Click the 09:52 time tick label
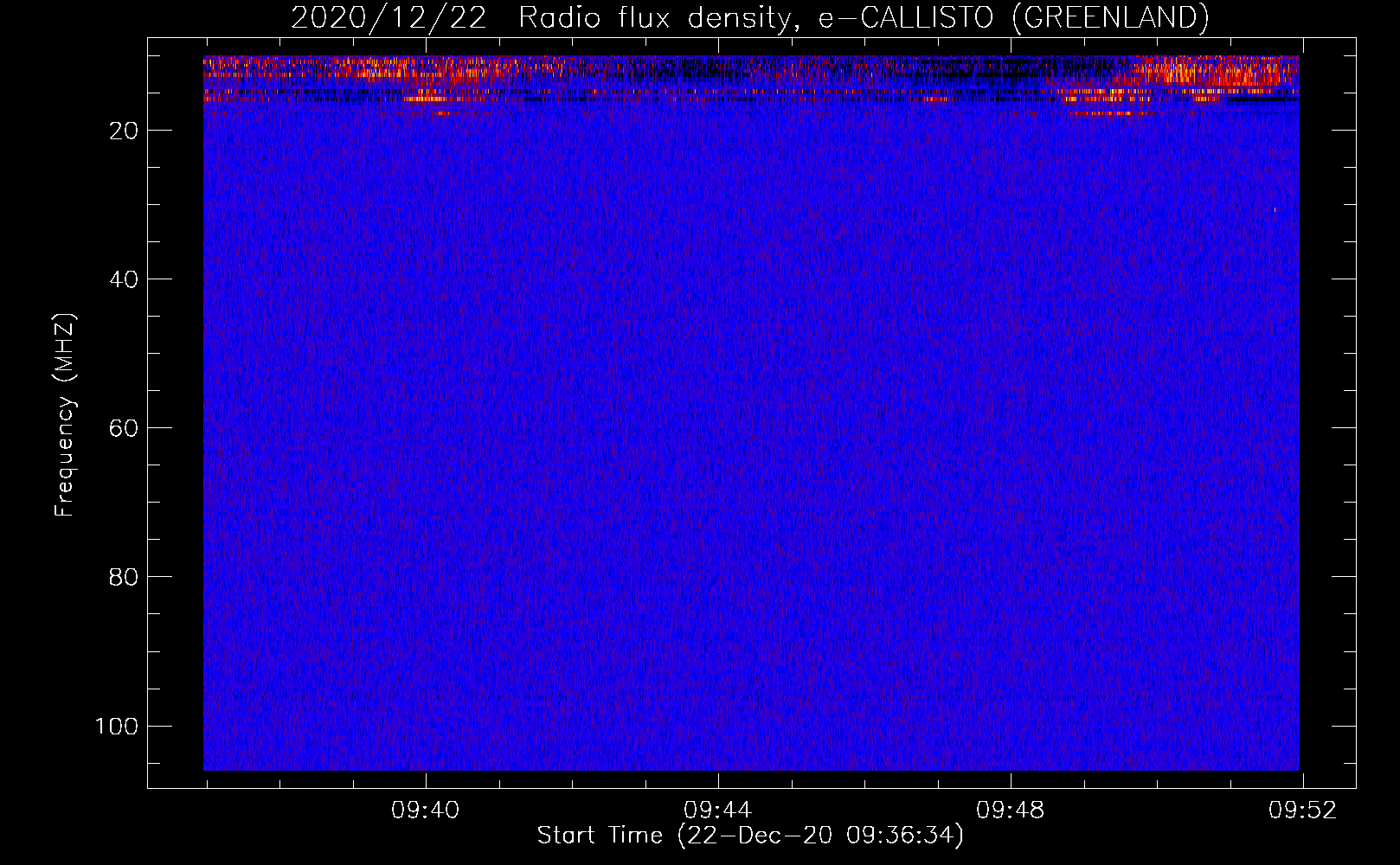The width and height of the screenshot is (1400, 865). click(x=1303, y=811)
